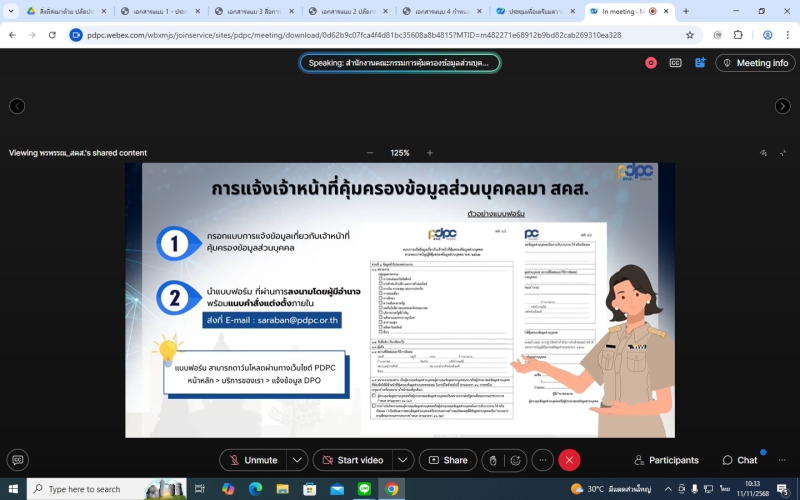Screen dimensions: 800x500
Task: Open the emoji reactions picker
Action: [x=515, y=460]
